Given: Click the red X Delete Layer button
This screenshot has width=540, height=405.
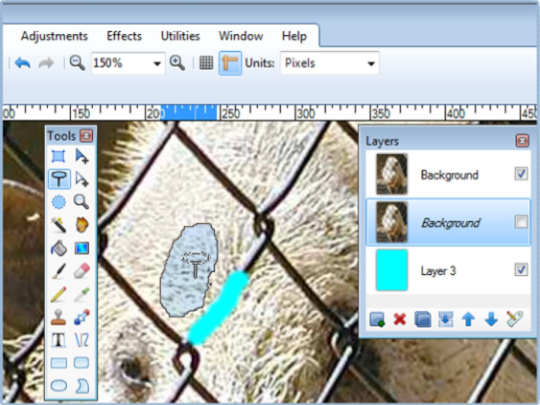Looking at the screenshot, I should pyautogui.click(x=400, y=319).
